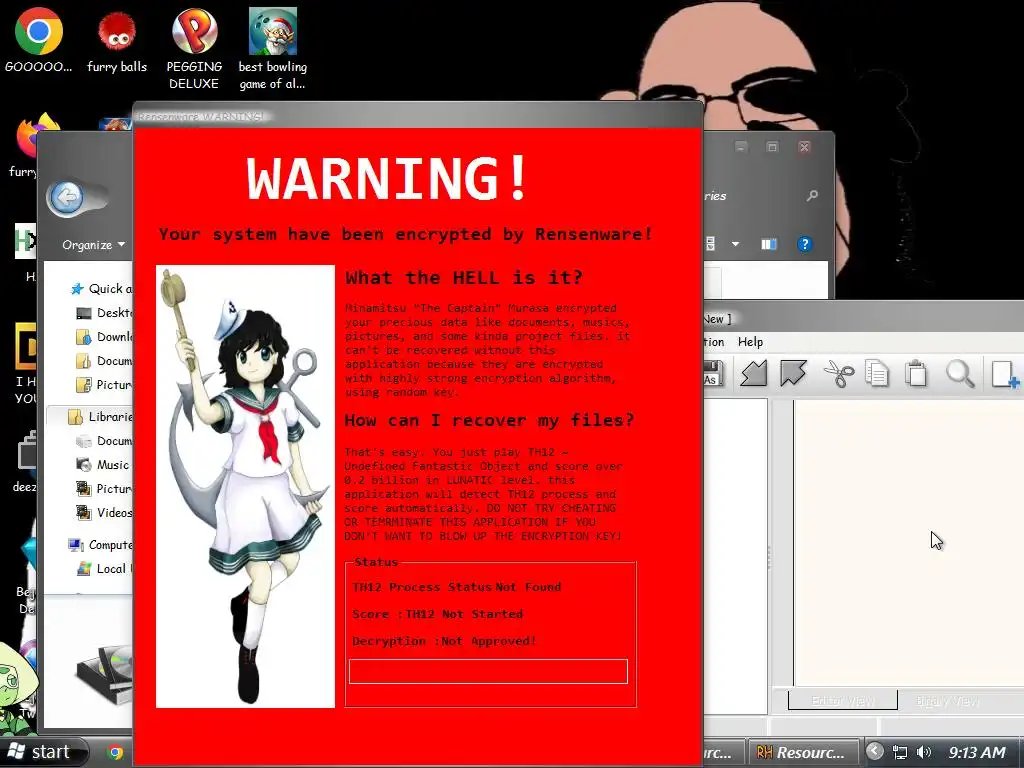Click the 9:13 AM taskbar clock
Image resolution: width=1024 pixels, height=768 pixels.
point(977,752)
